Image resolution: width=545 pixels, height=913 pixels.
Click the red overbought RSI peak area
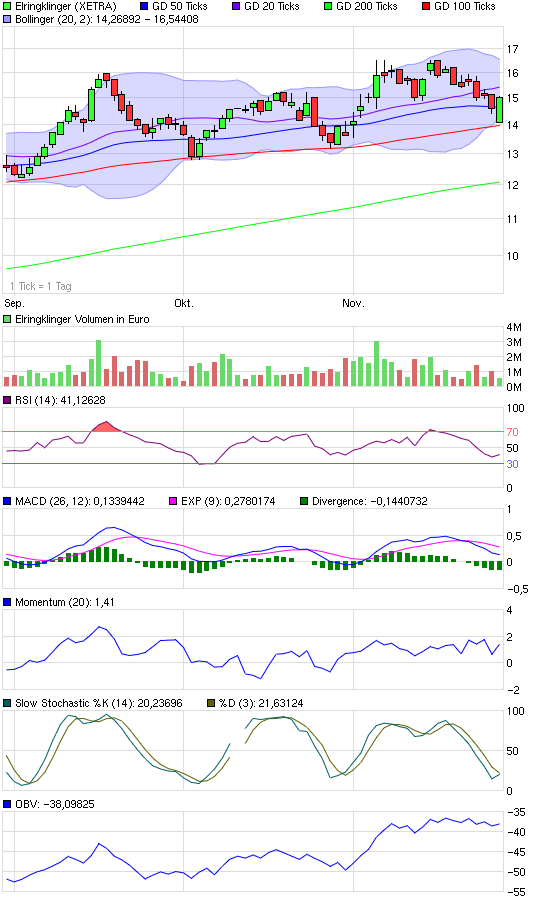(x=107, y=427)
